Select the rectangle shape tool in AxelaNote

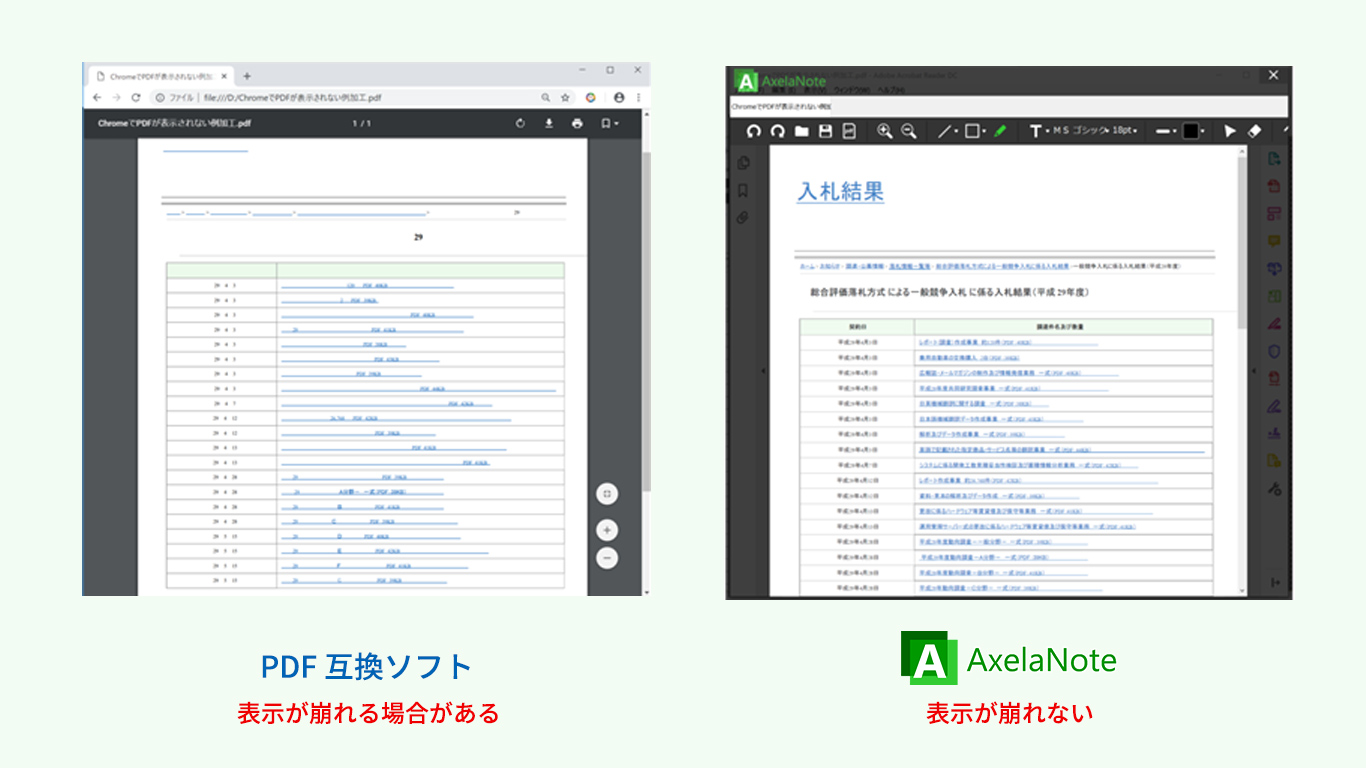pyautogui.click(x=972, y=131)
